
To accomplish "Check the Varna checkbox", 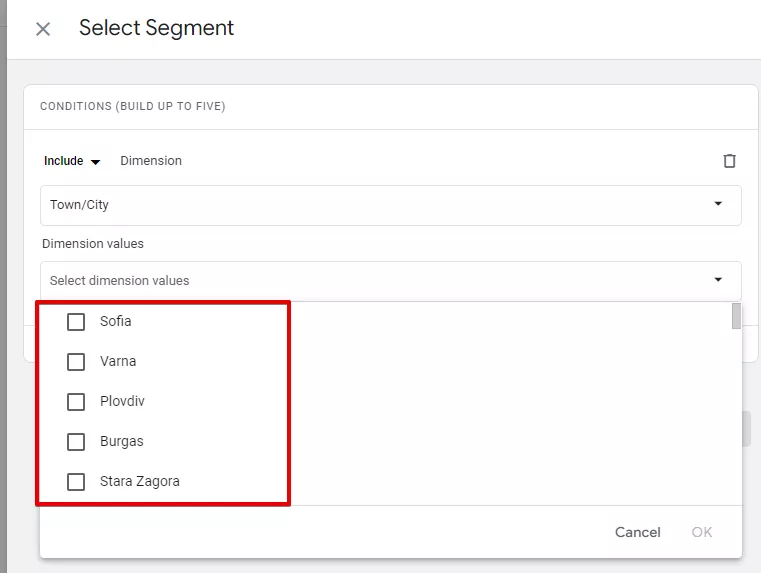I will pos(76,361).
